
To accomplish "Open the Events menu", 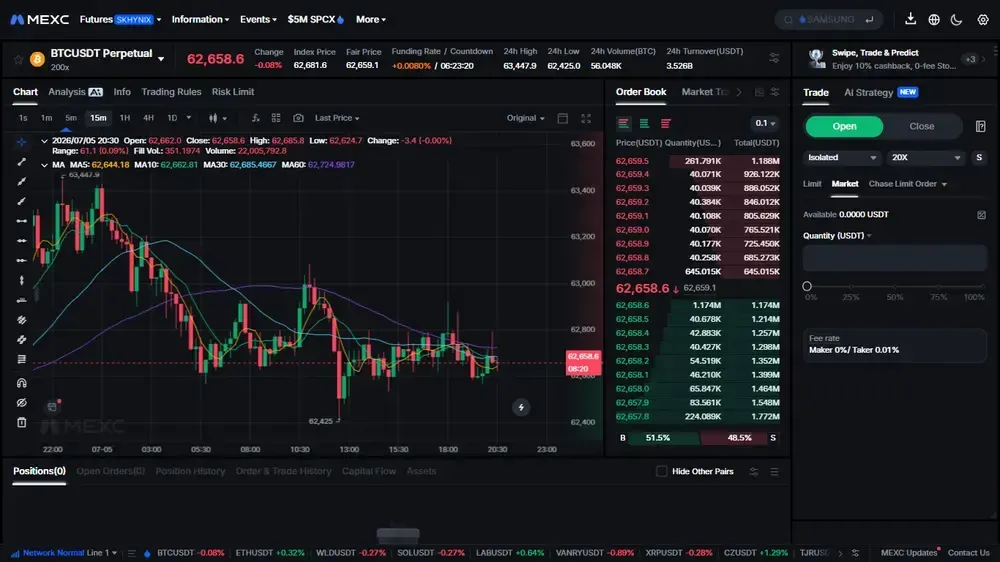I will [258, 20].
